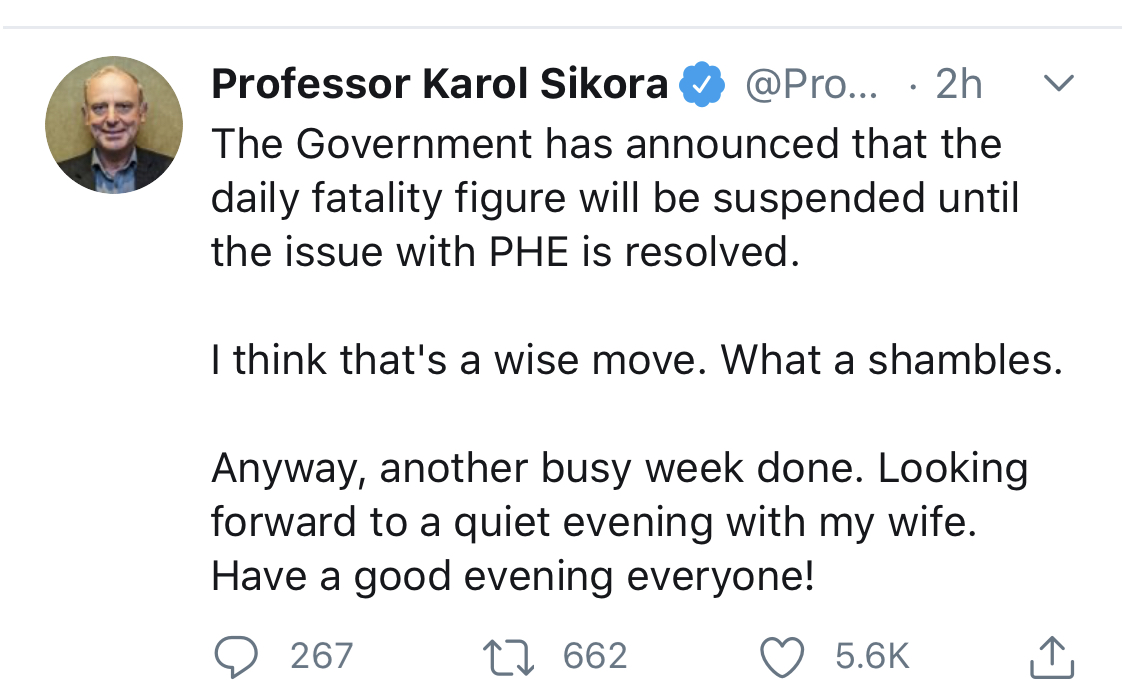Click the word Government in the tweet
Image resolution: width=1125 pixels, height=685 pixels.
415,144
